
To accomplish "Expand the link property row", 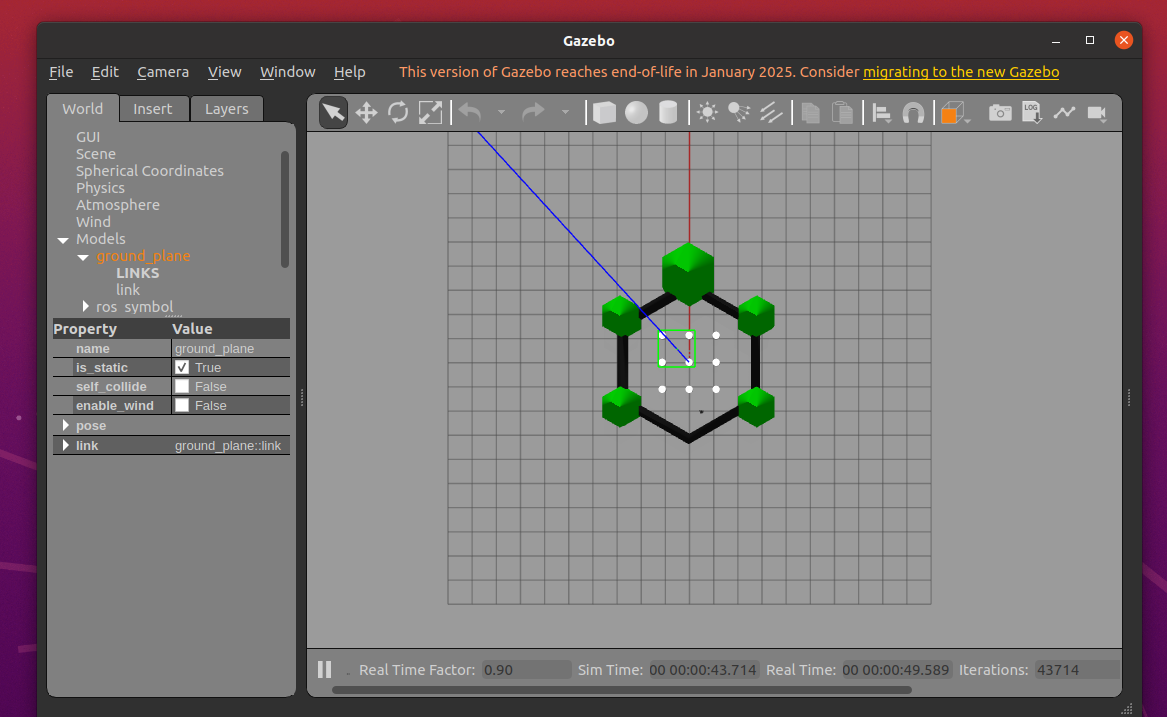I will click(65, 445).
